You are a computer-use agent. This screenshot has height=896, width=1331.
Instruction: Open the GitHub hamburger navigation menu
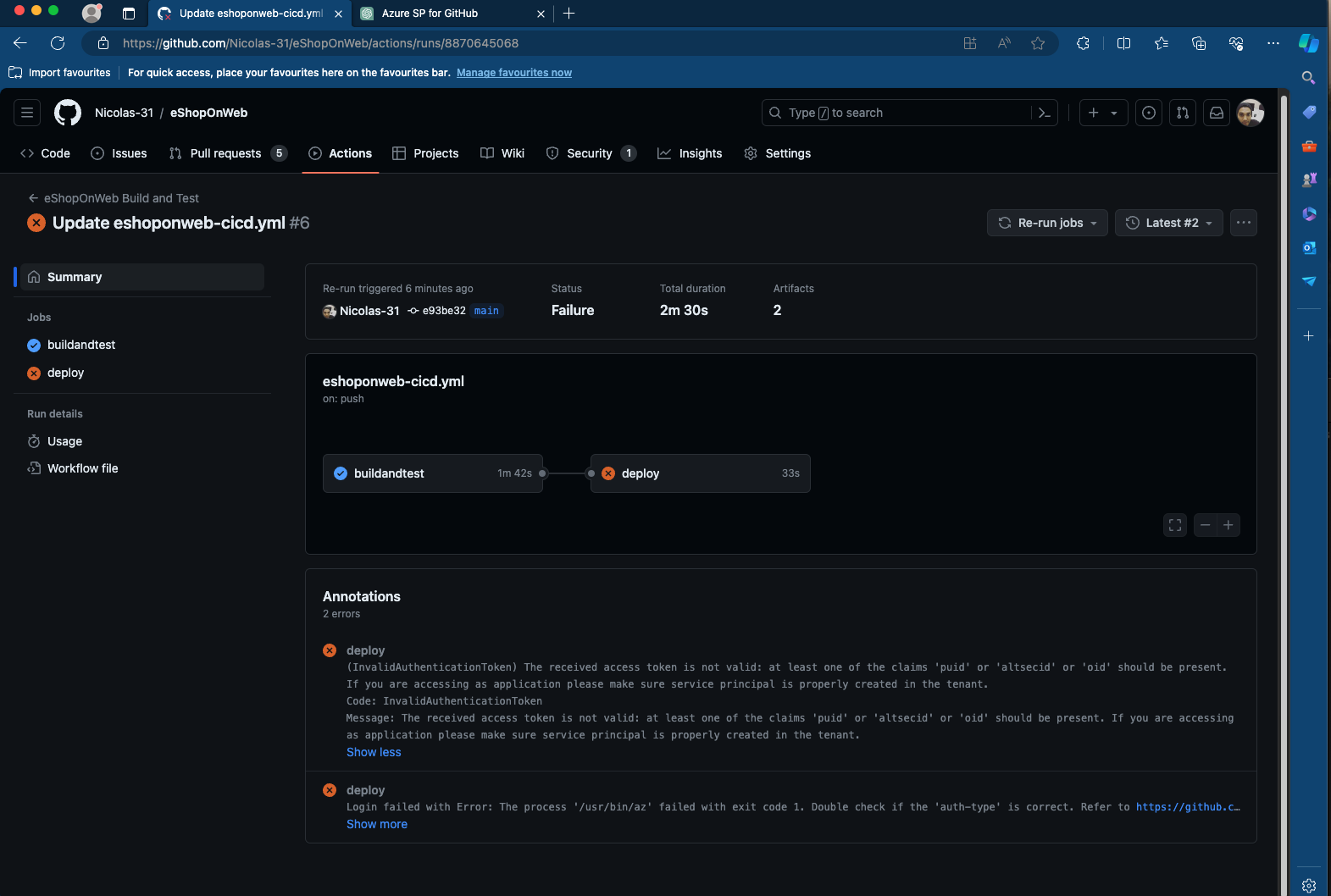(27, 113)
